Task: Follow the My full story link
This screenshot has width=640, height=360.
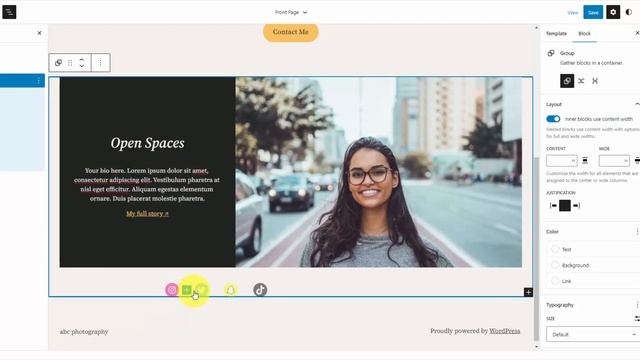Action: pos(147,213)
